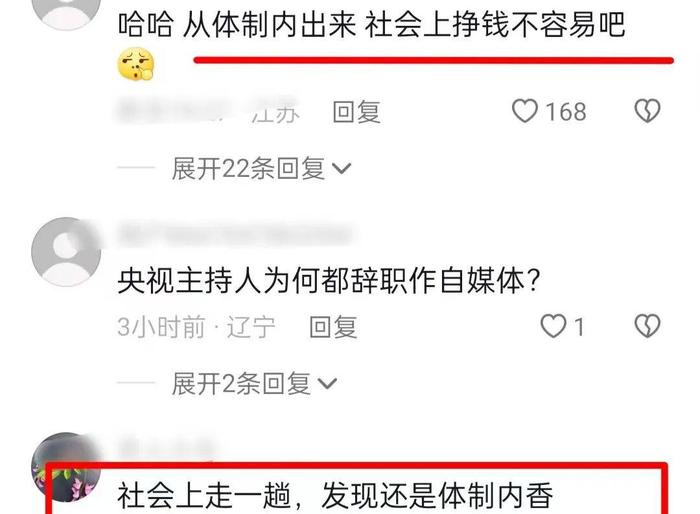Tap the chevron beside 展开22条回复
The width and height of the screenshot is (700, 514).
click(342, 169)
